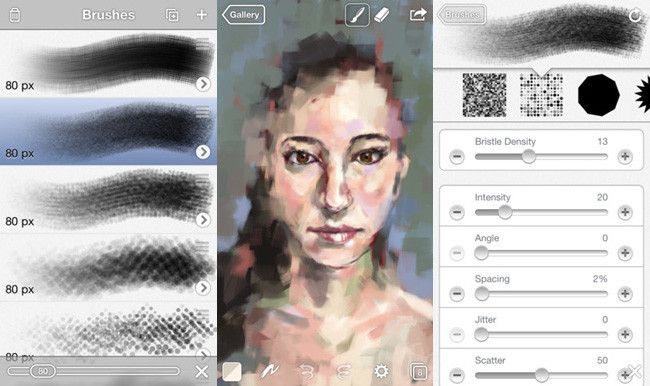Duplicate brush using the copy icon
The height and width of the screenshot is (386, 650).
(172, 15)
